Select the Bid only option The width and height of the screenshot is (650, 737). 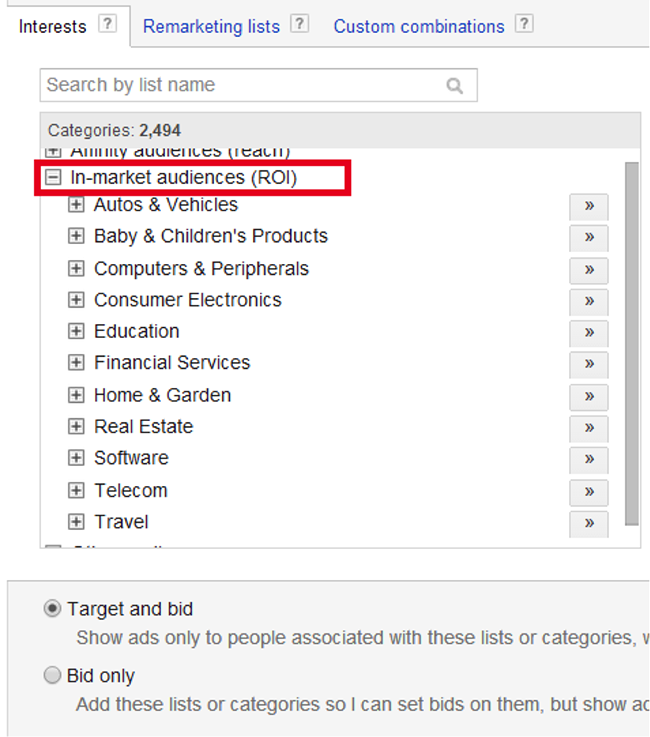tap(52, 676)
